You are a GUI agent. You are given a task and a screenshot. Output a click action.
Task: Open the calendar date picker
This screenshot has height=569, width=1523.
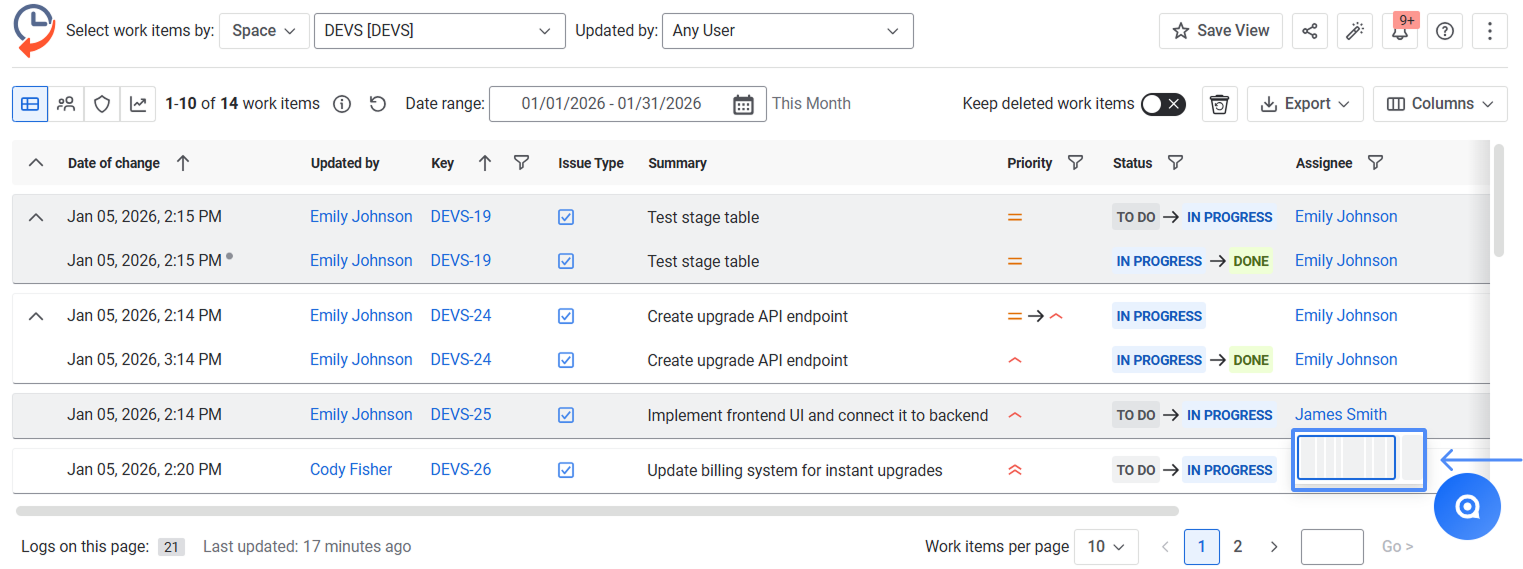[743, 104]
